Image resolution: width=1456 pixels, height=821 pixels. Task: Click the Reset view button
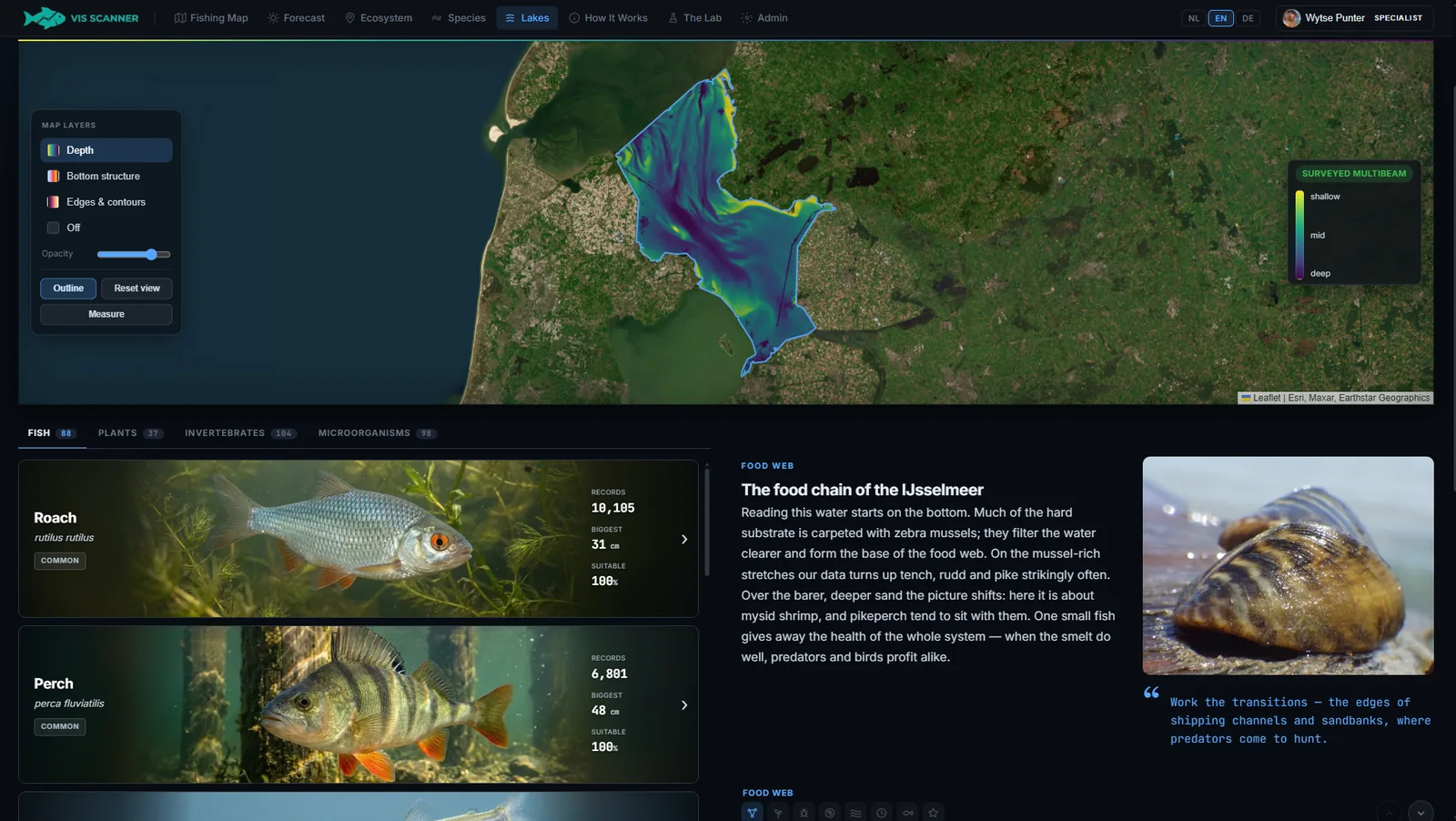click(136, 289)
